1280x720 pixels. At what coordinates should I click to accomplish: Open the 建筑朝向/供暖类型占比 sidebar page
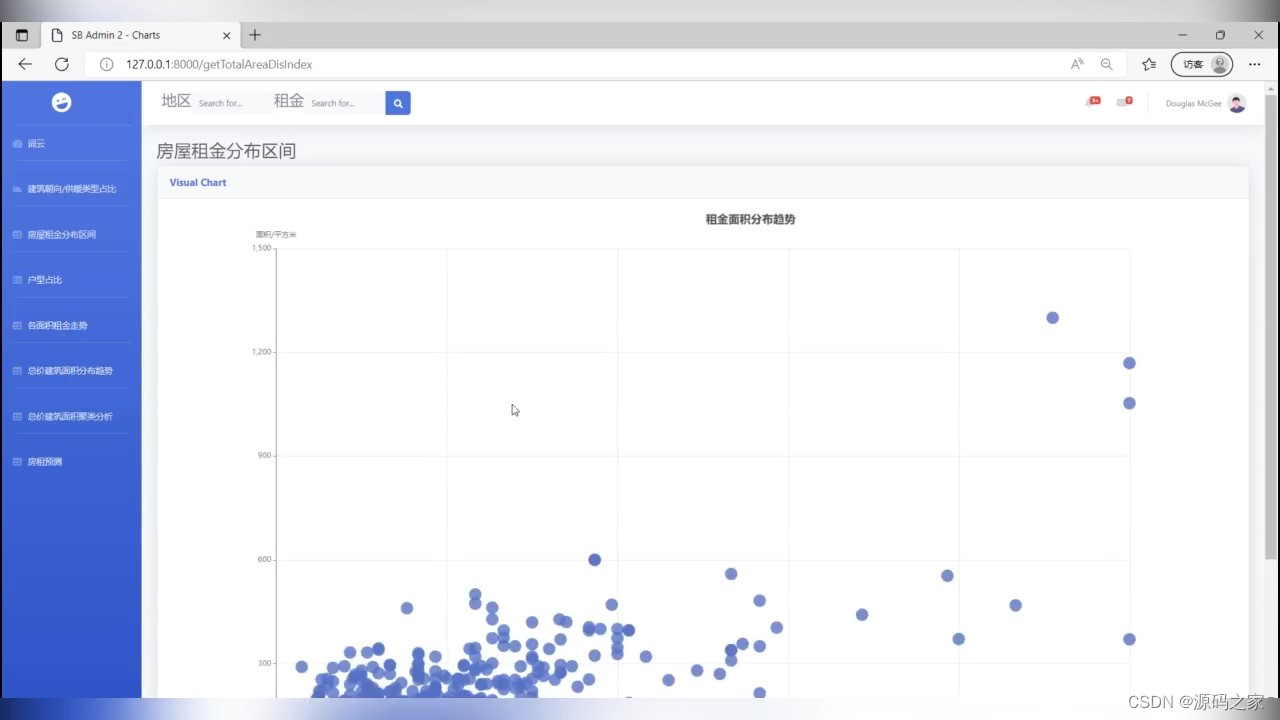point(71,189)
